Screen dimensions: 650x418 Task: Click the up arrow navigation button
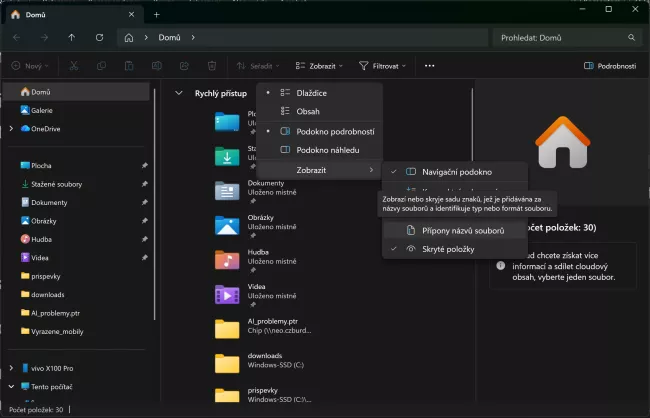click(71, 38)
